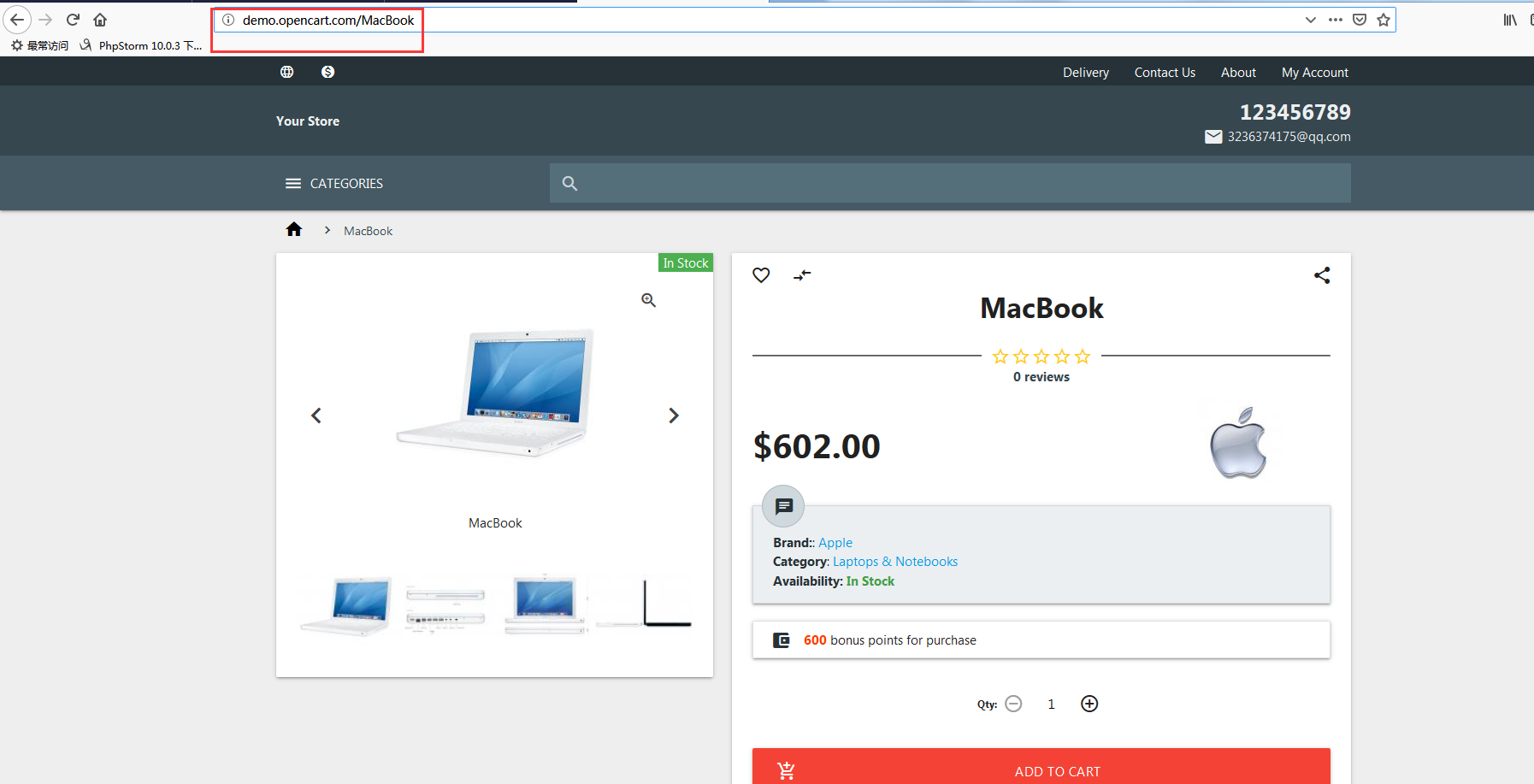Bookmark this page with the star icon
This screenshot has width=1534, height=784.
click(1384, 20)
